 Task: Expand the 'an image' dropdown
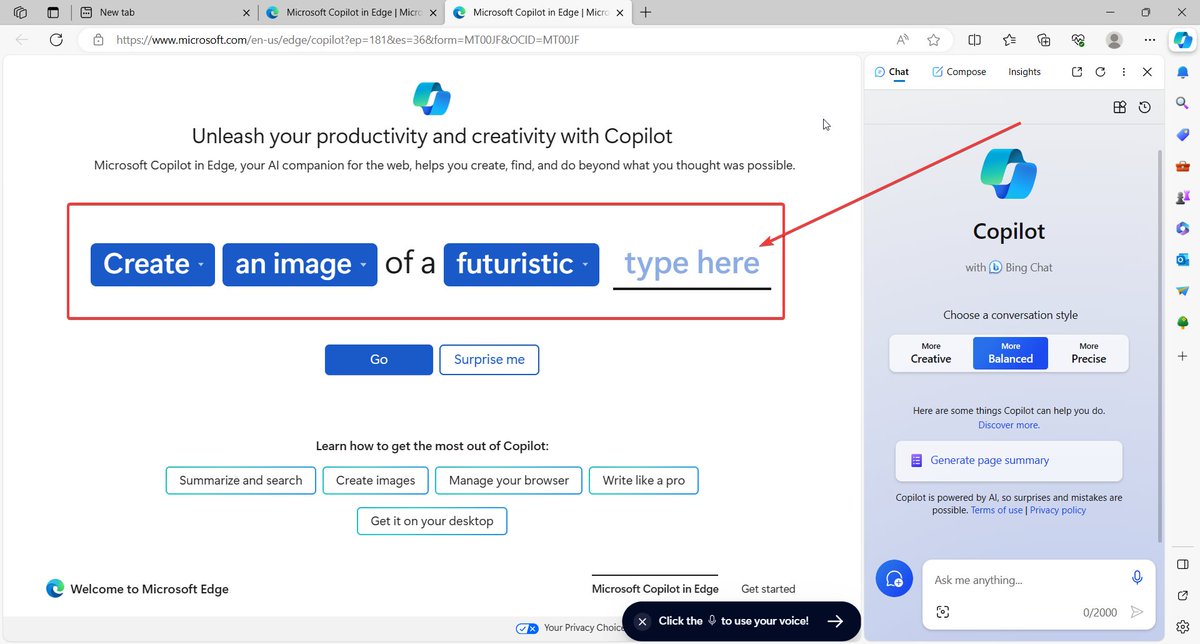point(300,265)
